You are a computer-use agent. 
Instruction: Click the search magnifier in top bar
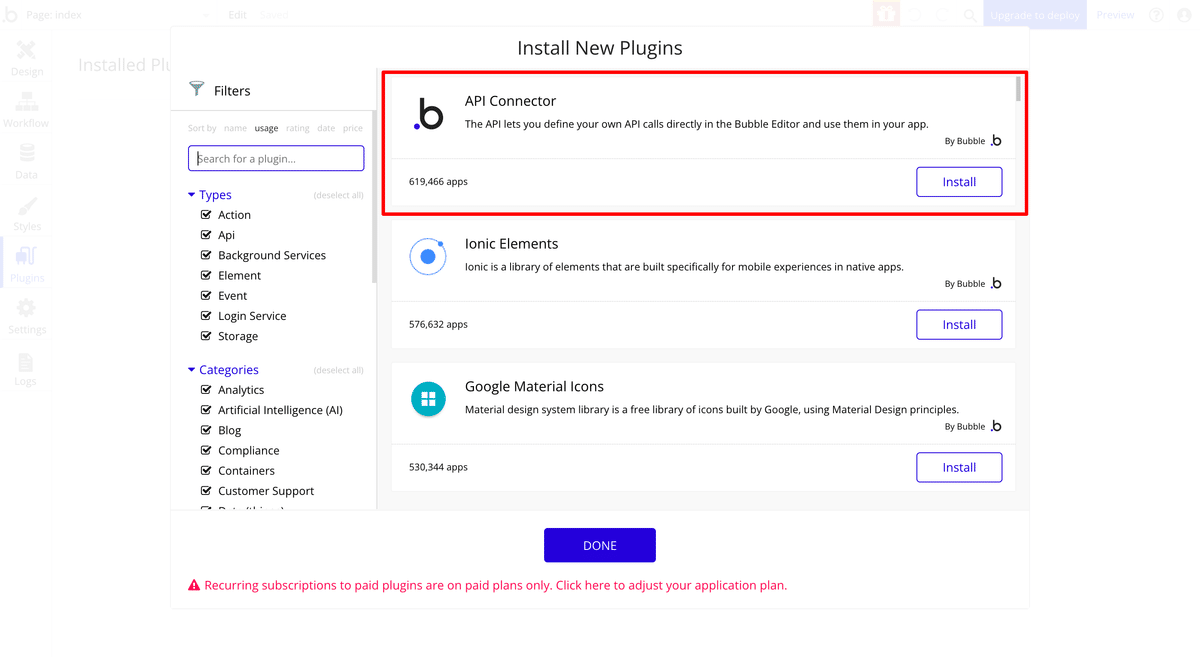tap(970, 15)
